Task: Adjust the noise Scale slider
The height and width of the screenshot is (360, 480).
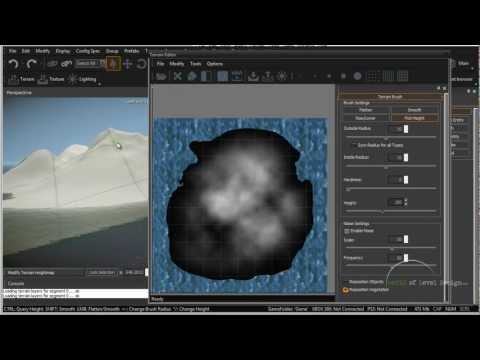Action: coord(391,248)
